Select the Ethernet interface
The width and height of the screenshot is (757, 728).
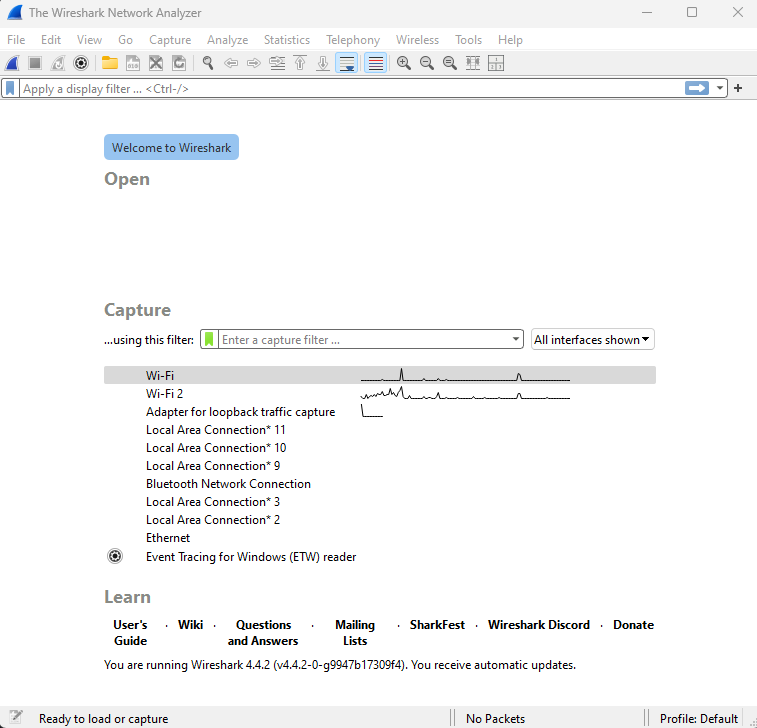[168, 538]
